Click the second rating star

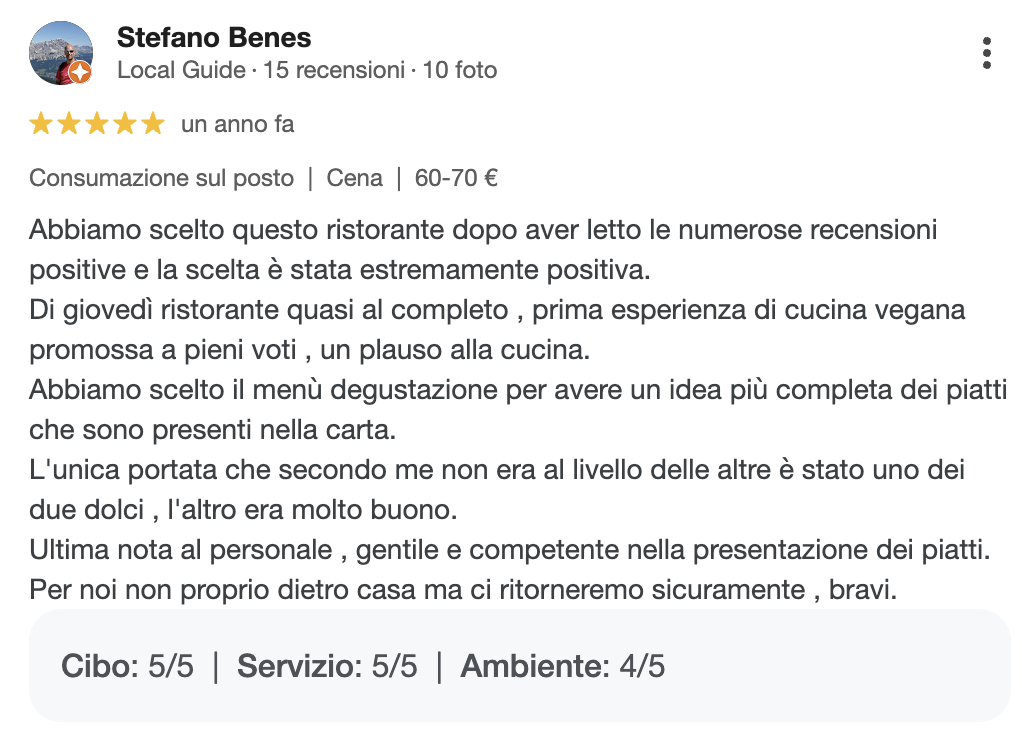[69, 124]
